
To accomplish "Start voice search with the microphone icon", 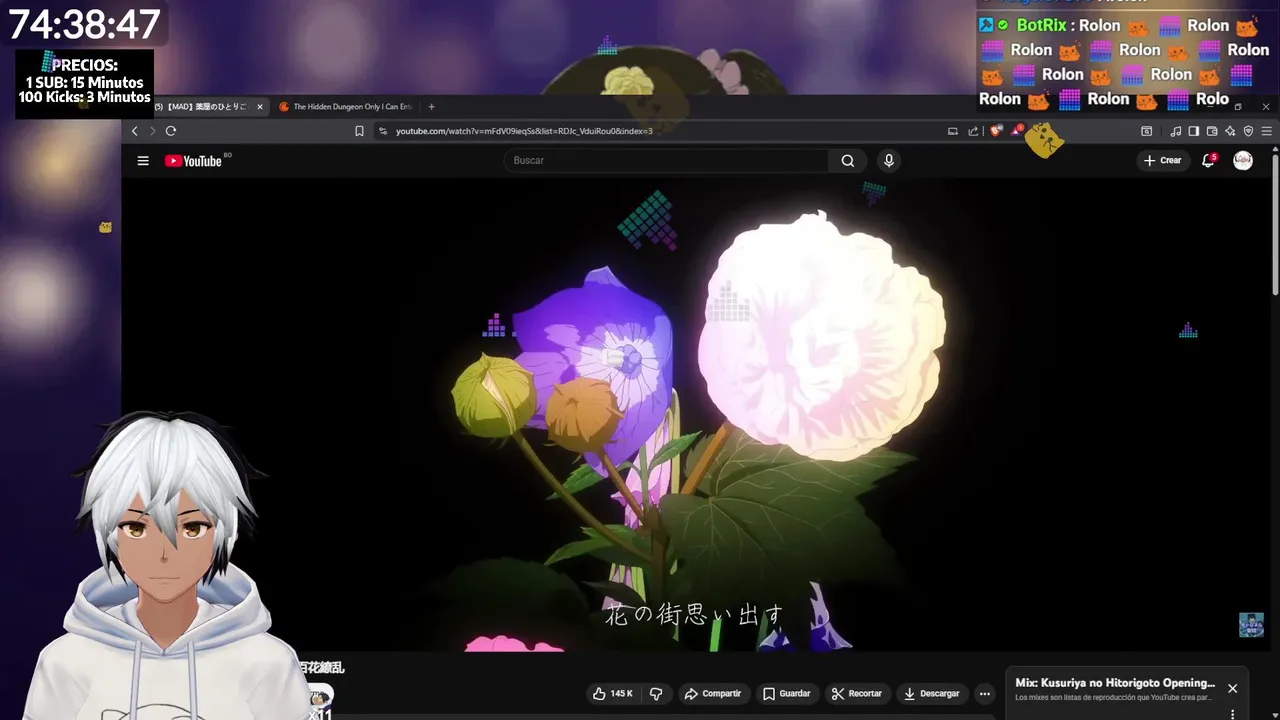I will click(x=889, y=161).
